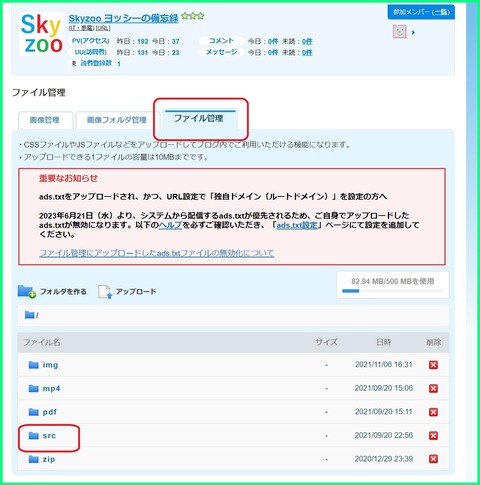Image resolution: width=480 pixels, height=485 pixels.
Task: Click the メッセージ label badge
Action: pos(221,52)
